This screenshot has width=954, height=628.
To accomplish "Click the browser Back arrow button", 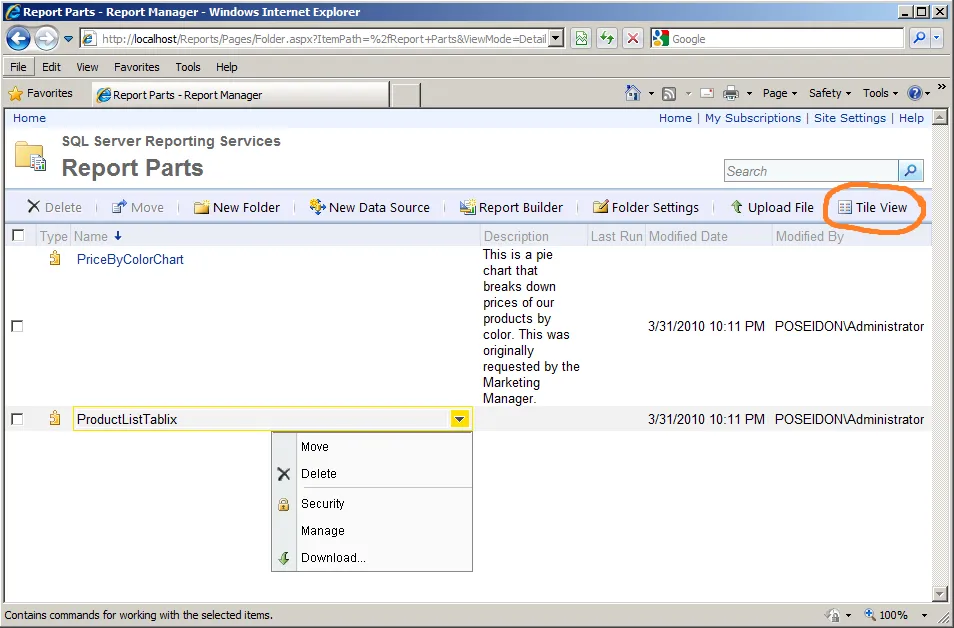I will click(18, 39).
